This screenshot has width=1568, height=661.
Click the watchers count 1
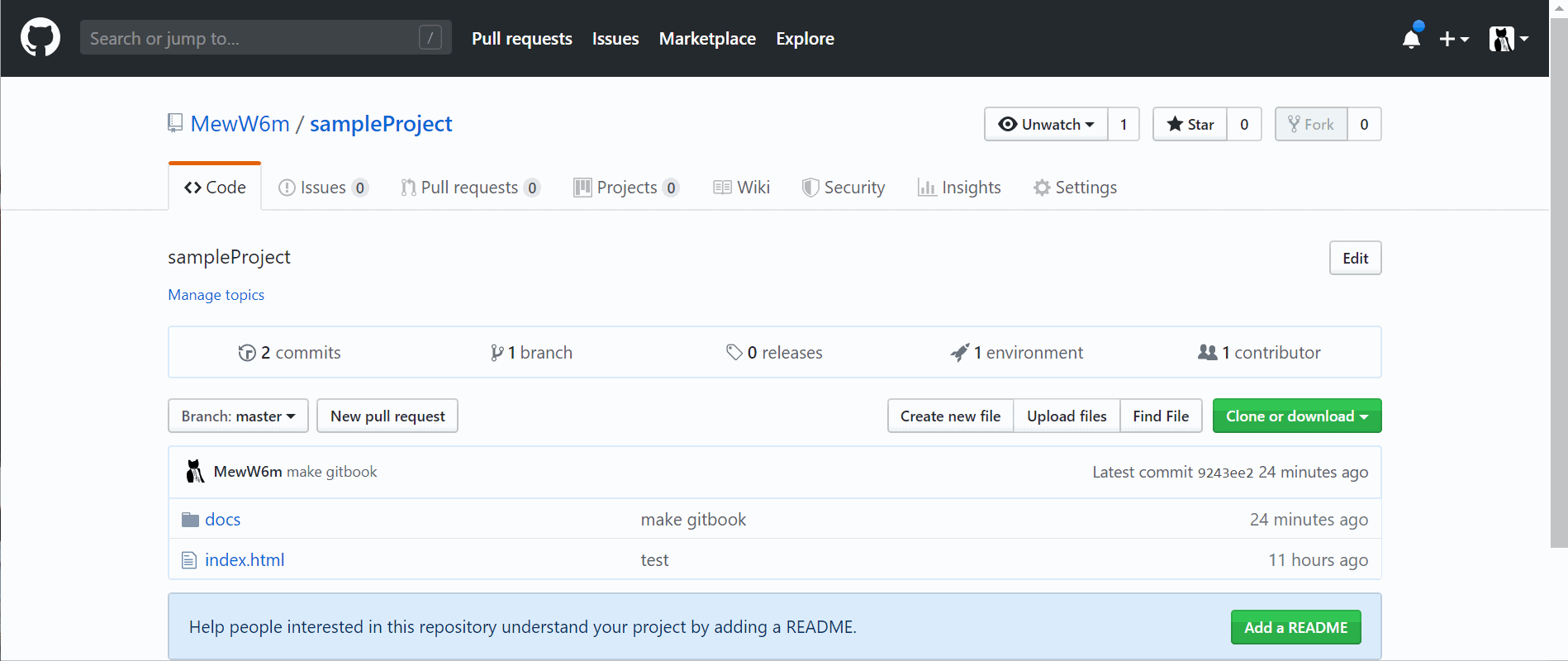tap(1124, 124)
